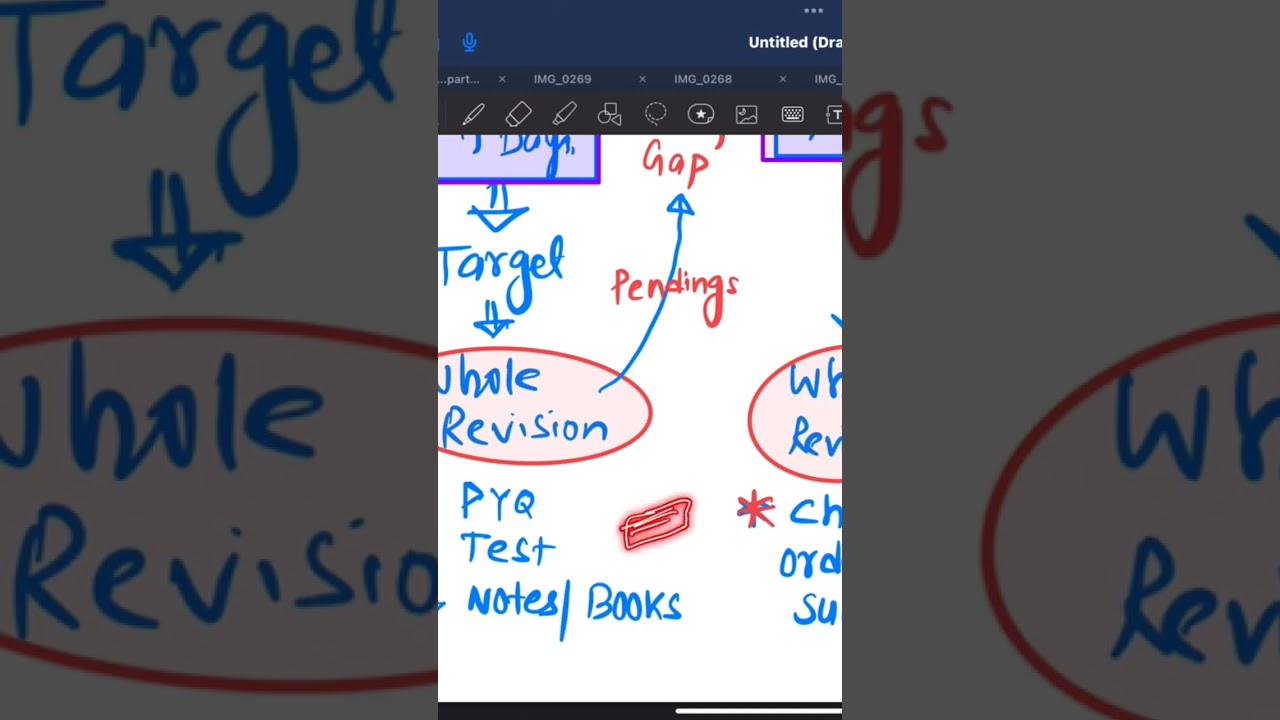Open the Elements sticker tool
This screenshot has width=1280, height=720.
pos(701,114)
